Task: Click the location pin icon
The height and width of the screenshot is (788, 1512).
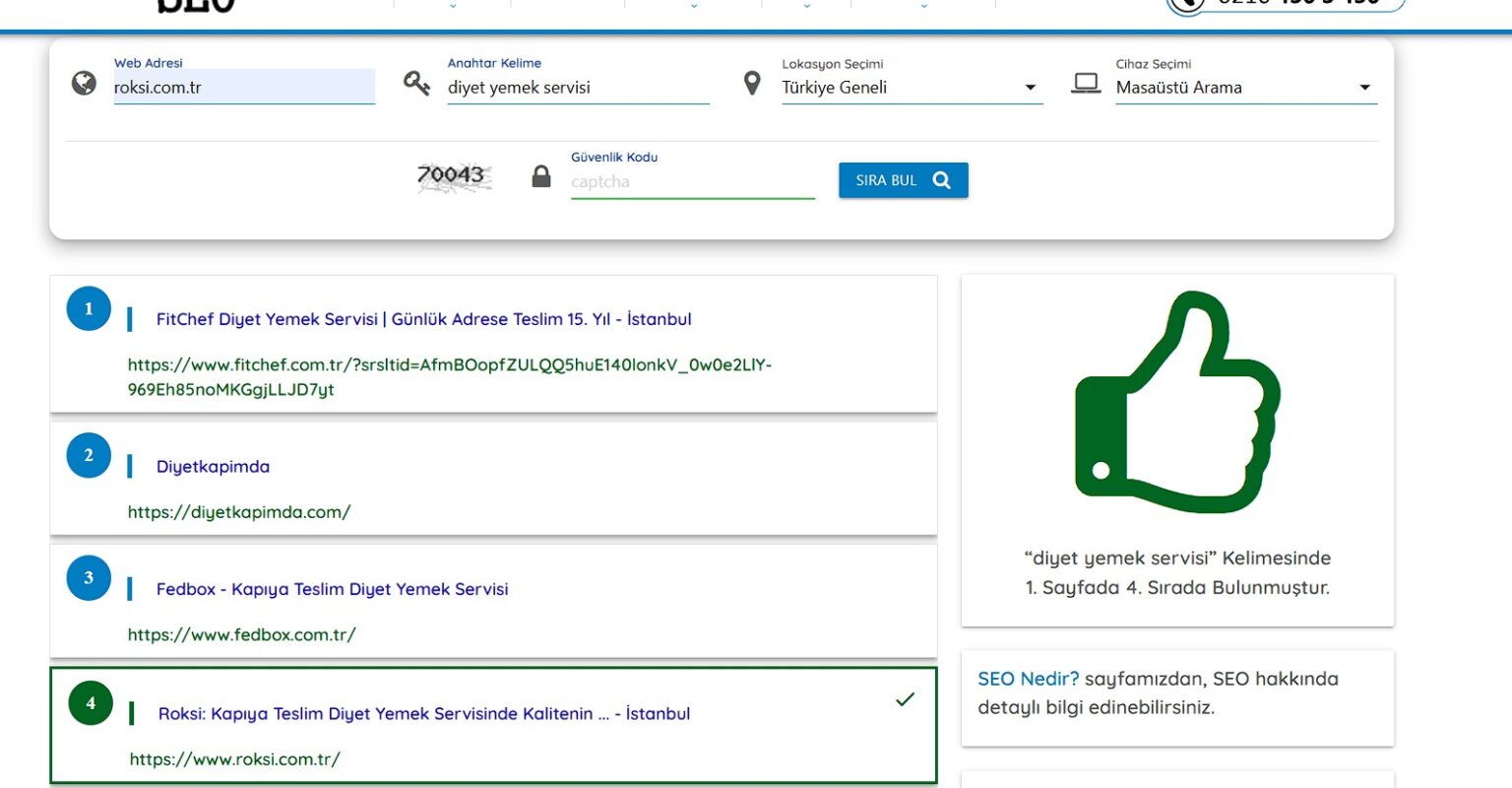Action: 752,84
